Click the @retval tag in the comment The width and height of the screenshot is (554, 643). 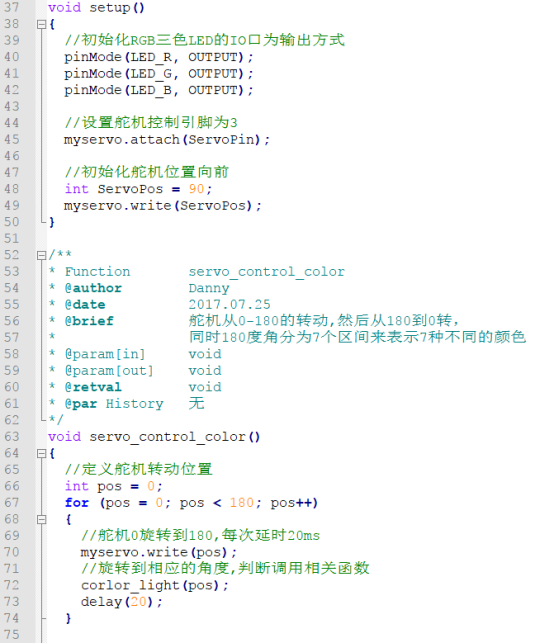pos(93,387)
